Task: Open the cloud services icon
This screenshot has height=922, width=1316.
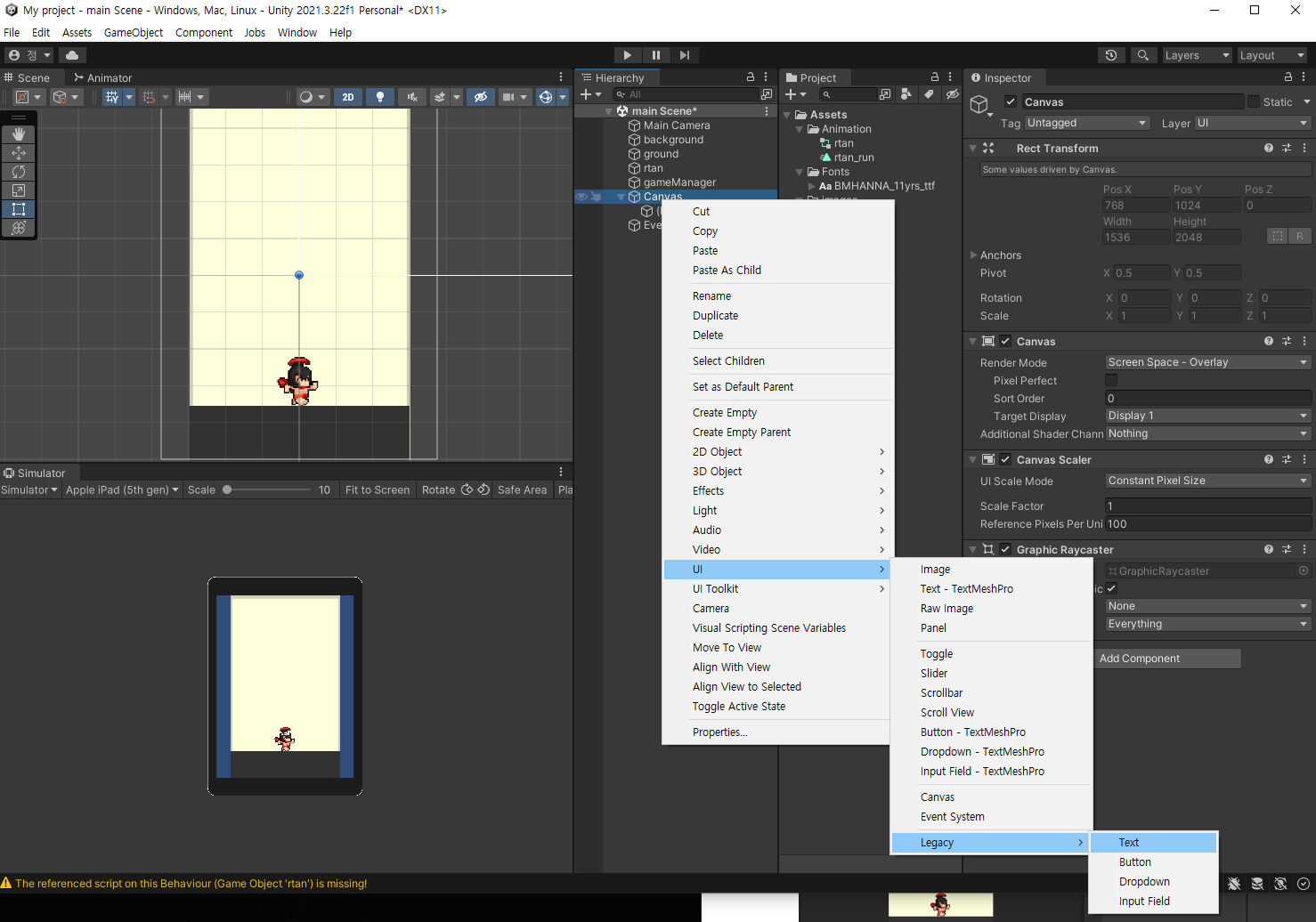Action: (72, 55)
